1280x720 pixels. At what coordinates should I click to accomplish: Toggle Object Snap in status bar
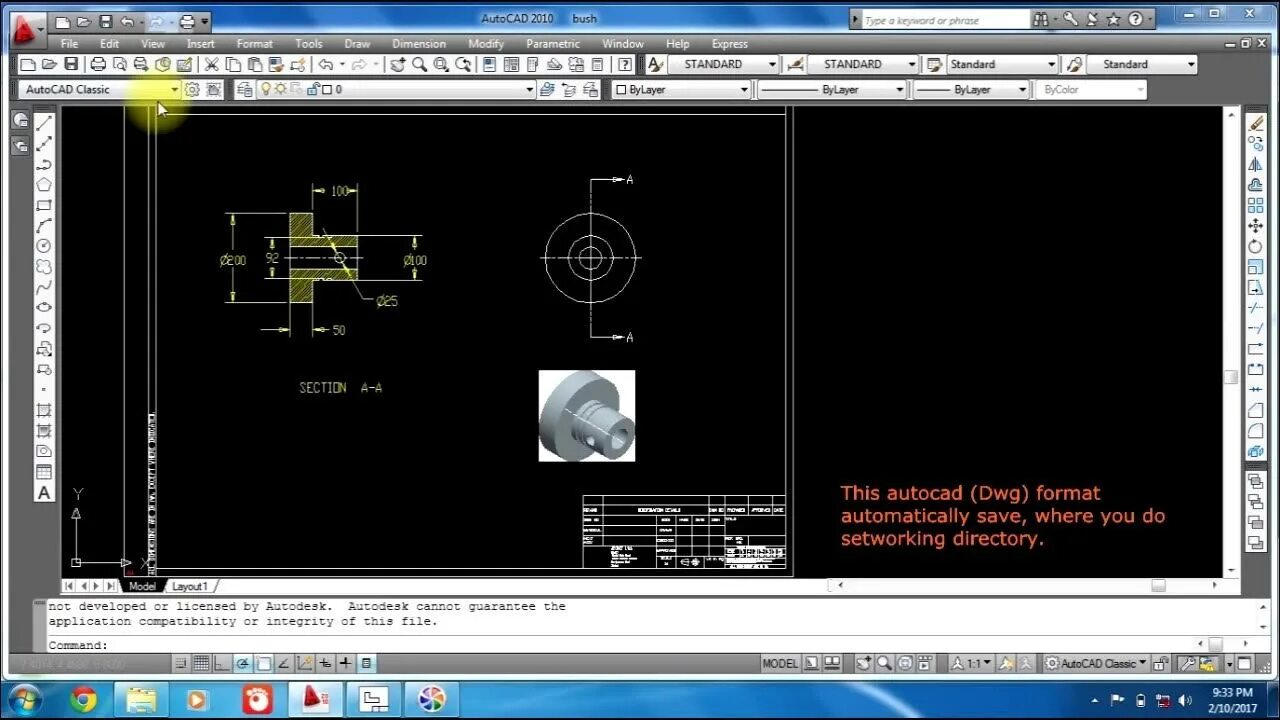point(264,663)
